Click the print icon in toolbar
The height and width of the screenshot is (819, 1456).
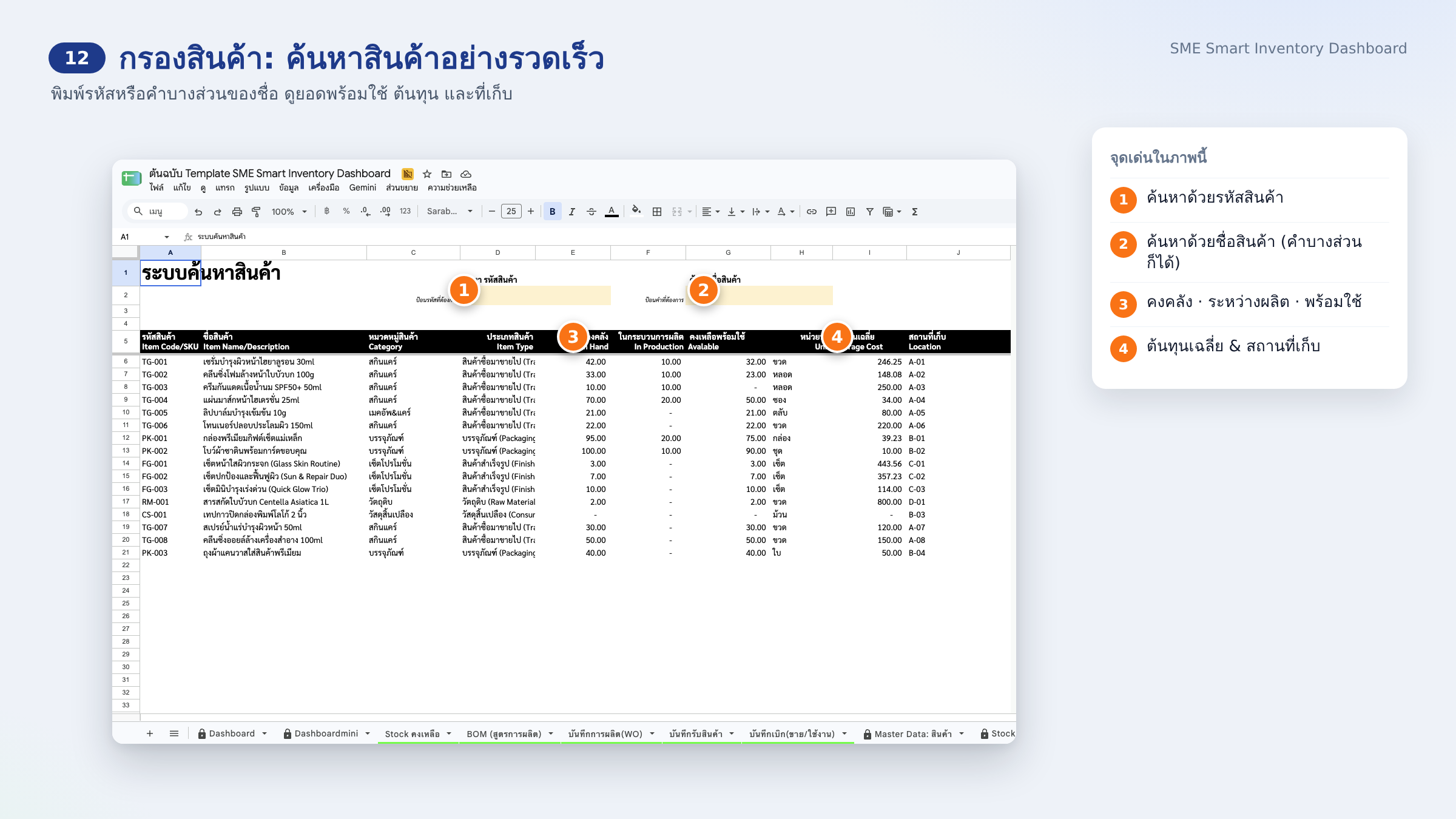[237, 212]
